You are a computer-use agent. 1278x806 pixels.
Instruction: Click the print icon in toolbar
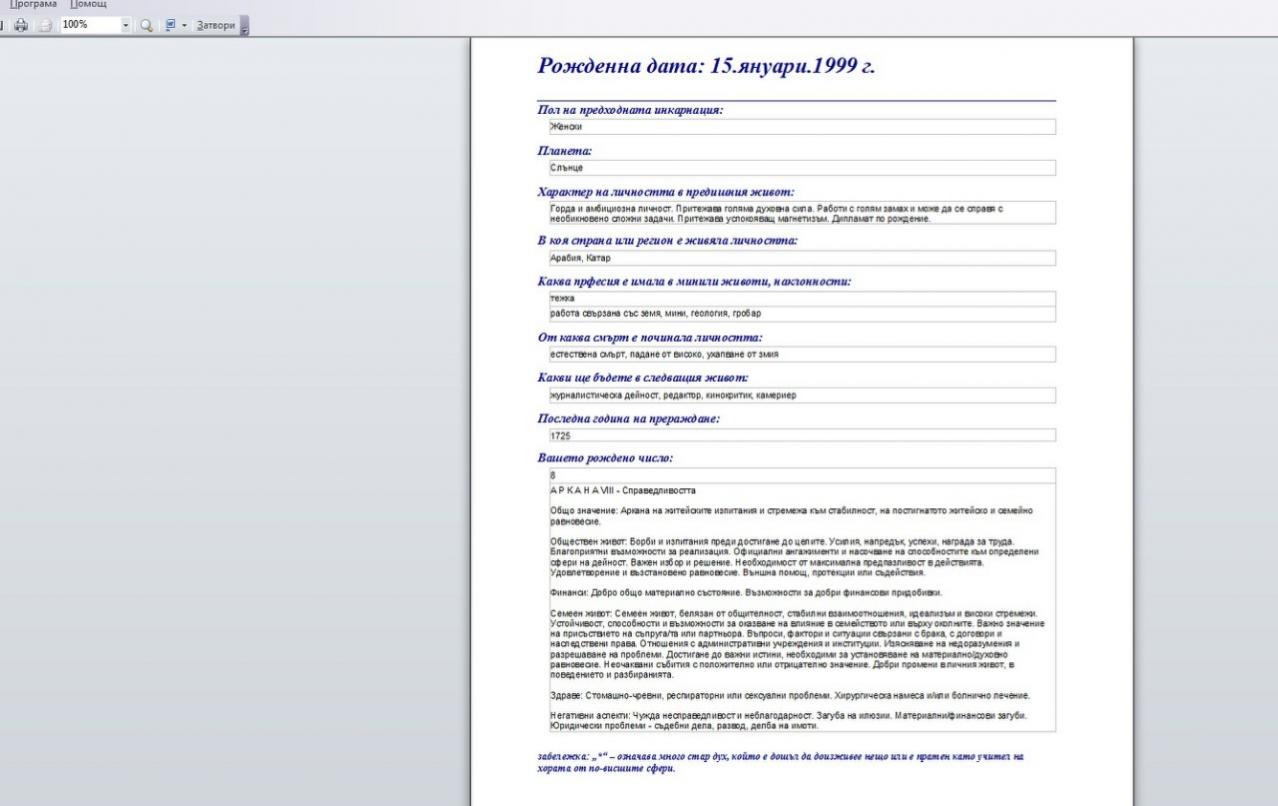click(21, 24)
